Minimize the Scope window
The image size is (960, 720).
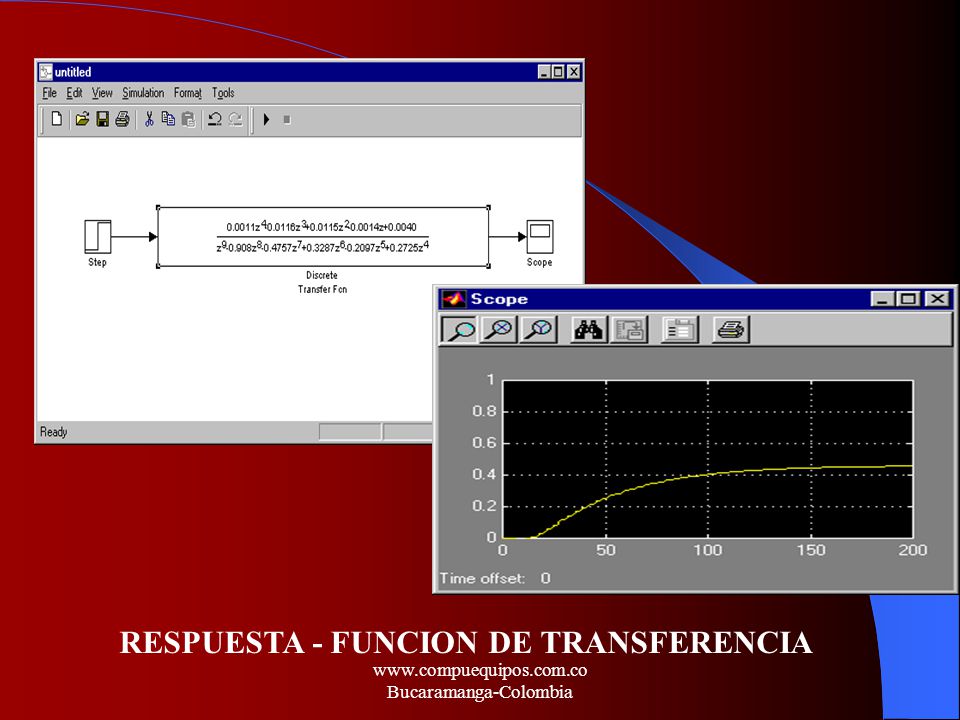882,299
